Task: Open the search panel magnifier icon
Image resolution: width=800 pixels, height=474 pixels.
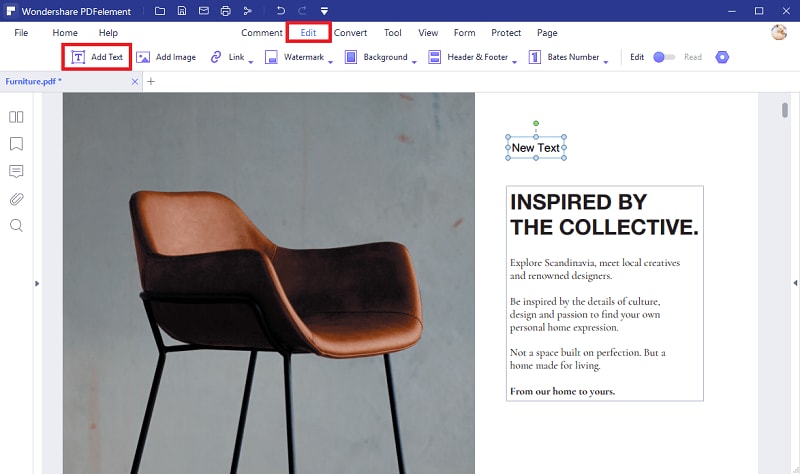Action: 16,226
